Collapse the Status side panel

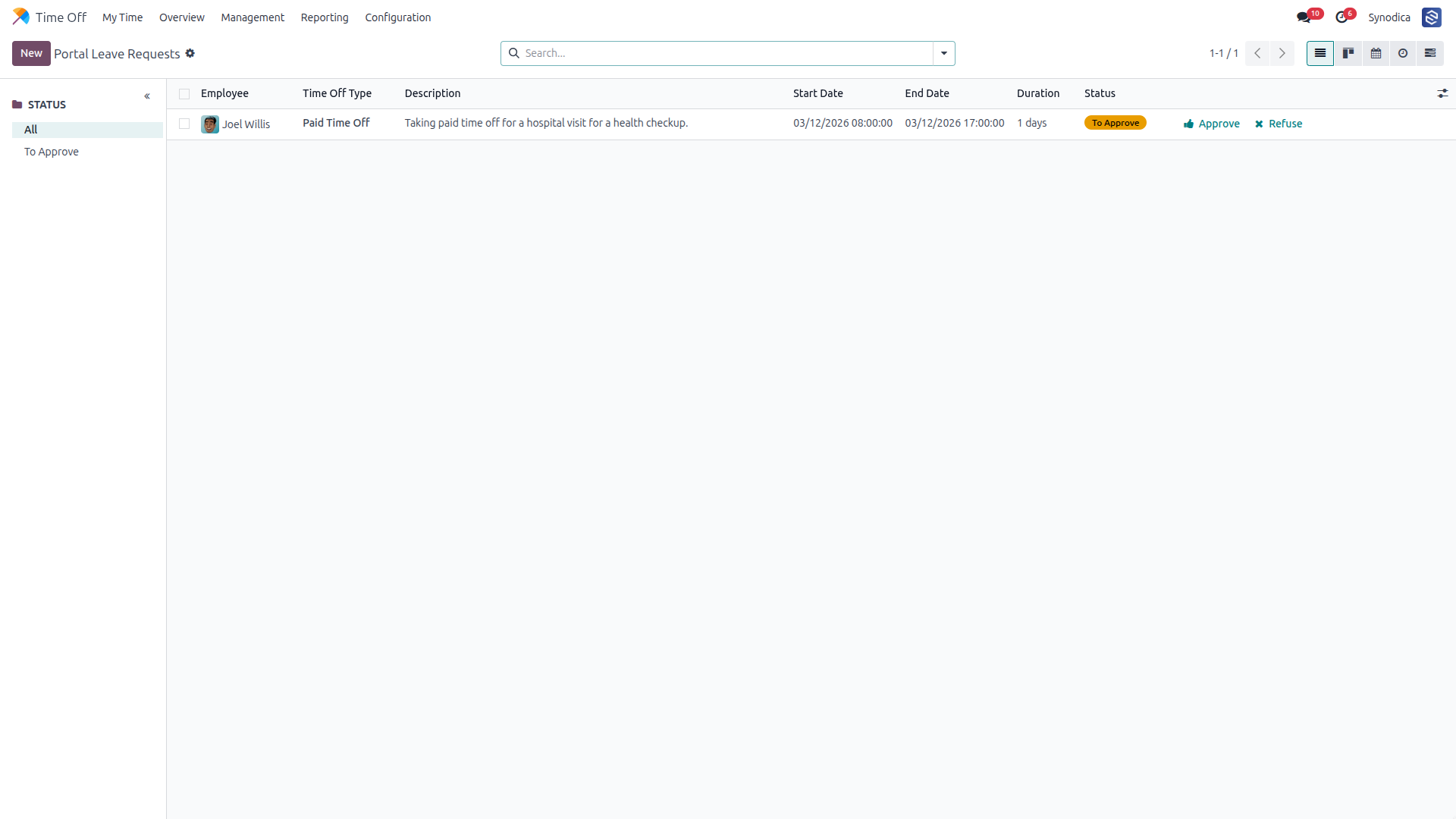[147, 96]
